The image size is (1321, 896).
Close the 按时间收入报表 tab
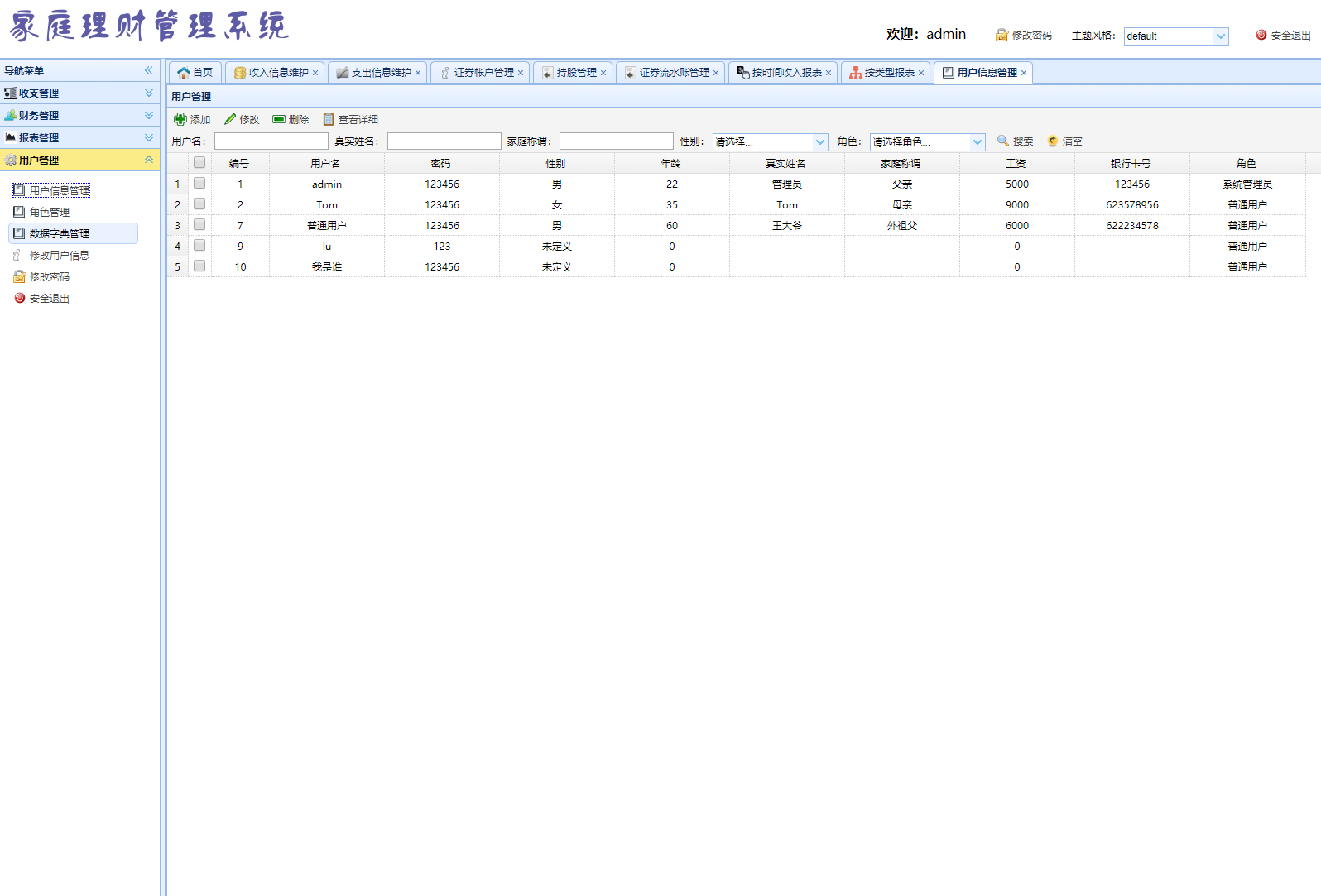tap(829, 73)
